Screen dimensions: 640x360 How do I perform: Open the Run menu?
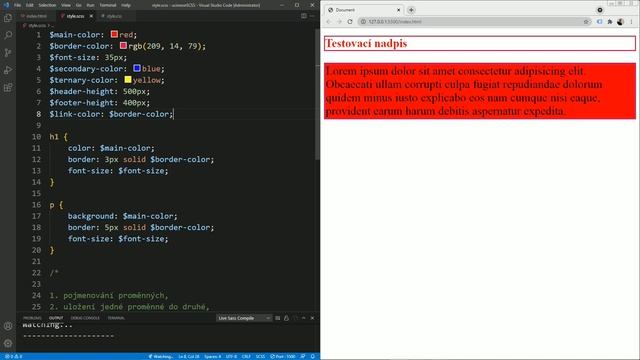(x=90, y=5)
